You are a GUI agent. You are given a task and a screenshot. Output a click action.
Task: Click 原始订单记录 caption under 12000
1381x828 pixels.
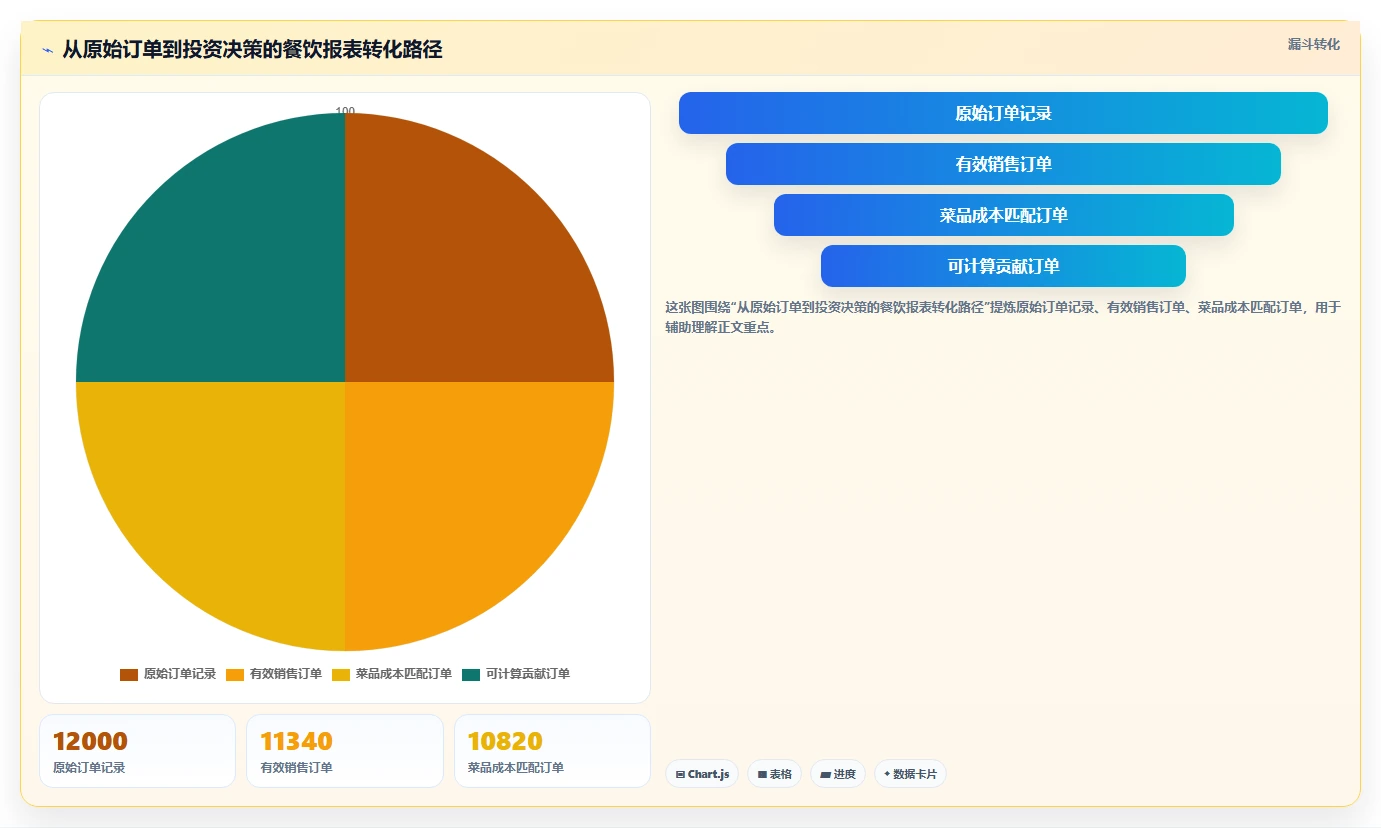[89, 768]
